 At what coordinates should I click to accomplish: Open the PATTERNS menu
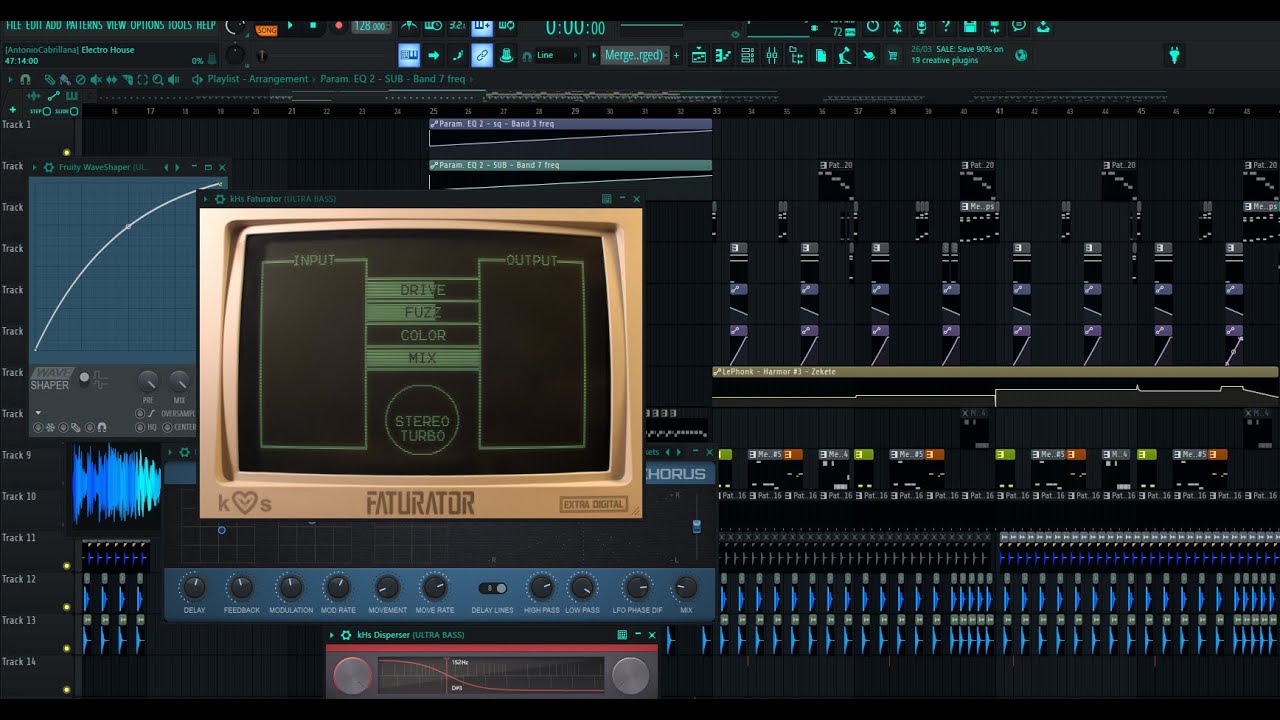[84, 25]
